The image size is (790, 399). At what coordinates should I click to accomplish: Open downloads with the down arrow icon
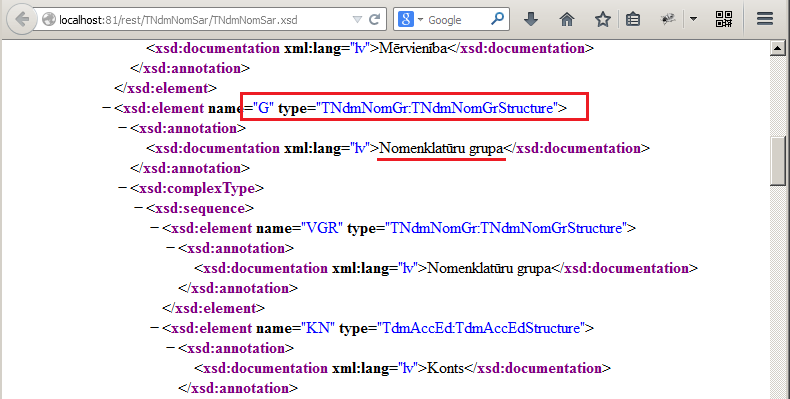531,20
